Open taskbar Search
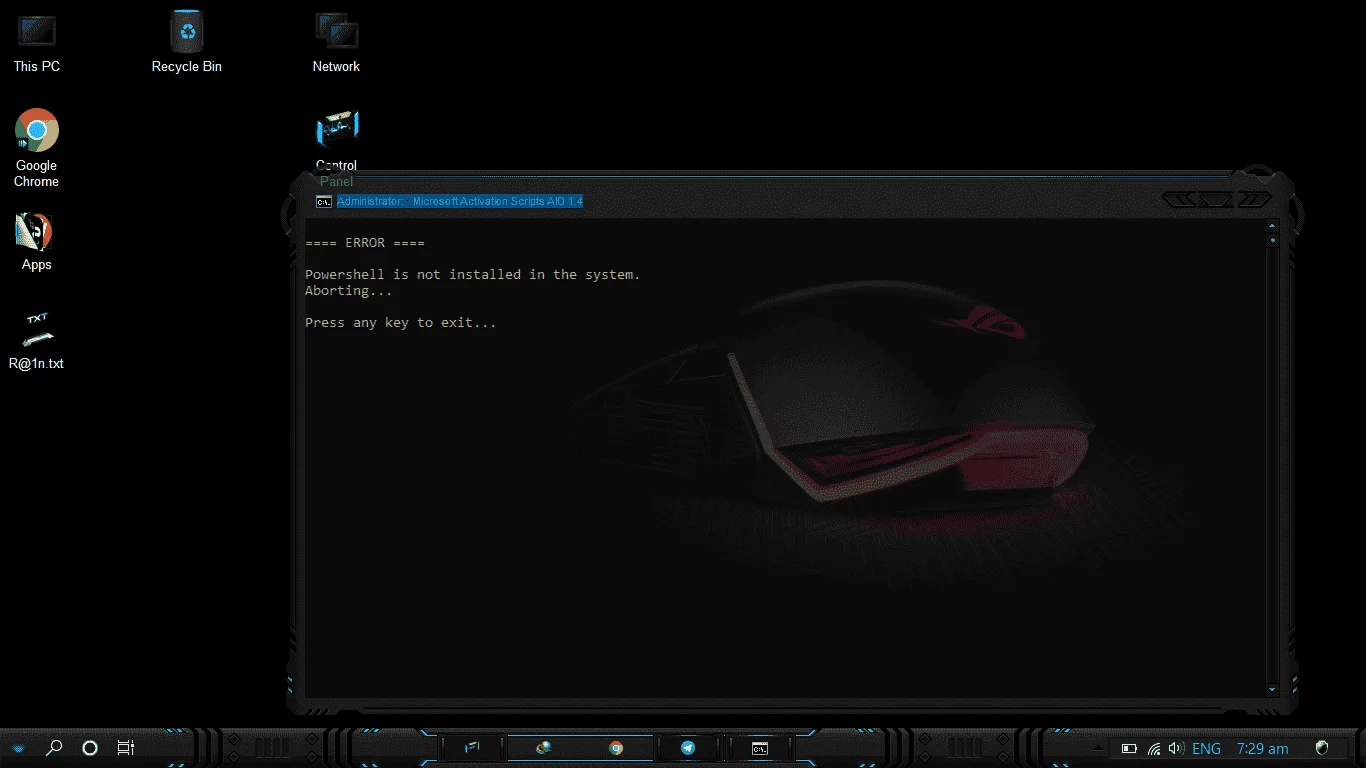Screen dimensions: 1366x768 pyautogui.click(x=55, y=747)
